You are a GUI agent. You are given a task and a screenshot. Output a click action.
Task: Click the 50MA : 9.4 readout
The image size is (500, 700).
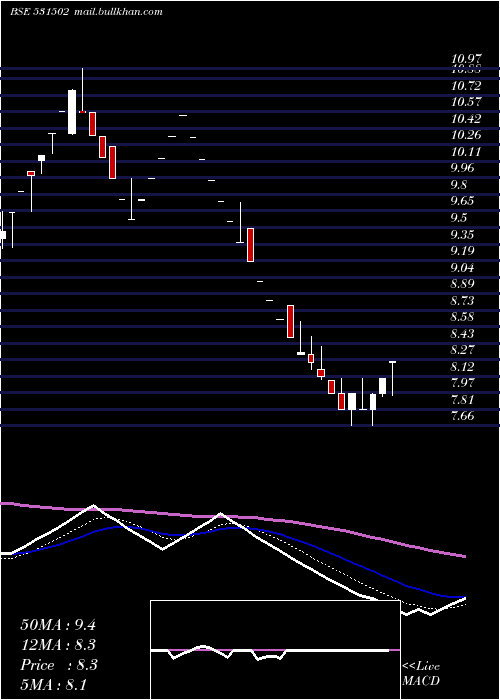58,625
